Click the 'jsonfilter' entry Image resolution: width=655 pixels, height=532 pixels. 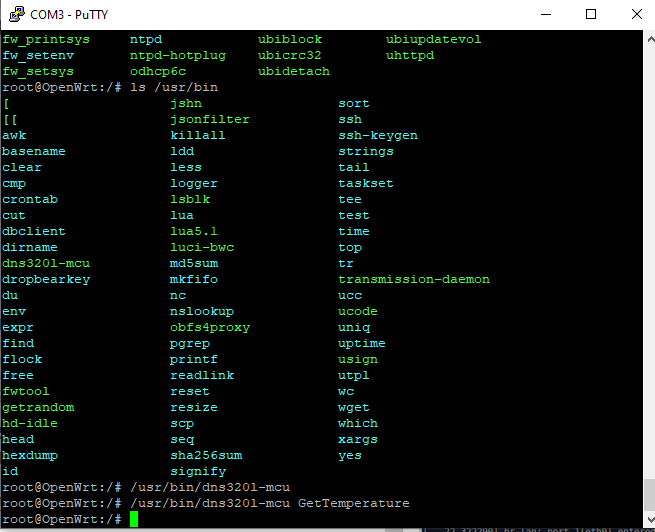coord(210,119)
